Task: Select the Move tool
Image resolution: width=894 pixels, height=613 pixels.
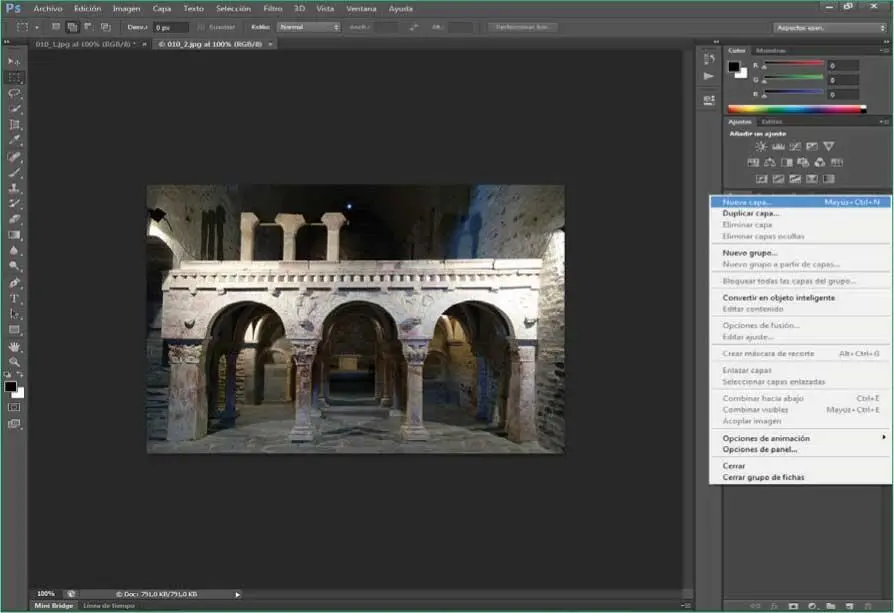Action: tap(15, 62)
